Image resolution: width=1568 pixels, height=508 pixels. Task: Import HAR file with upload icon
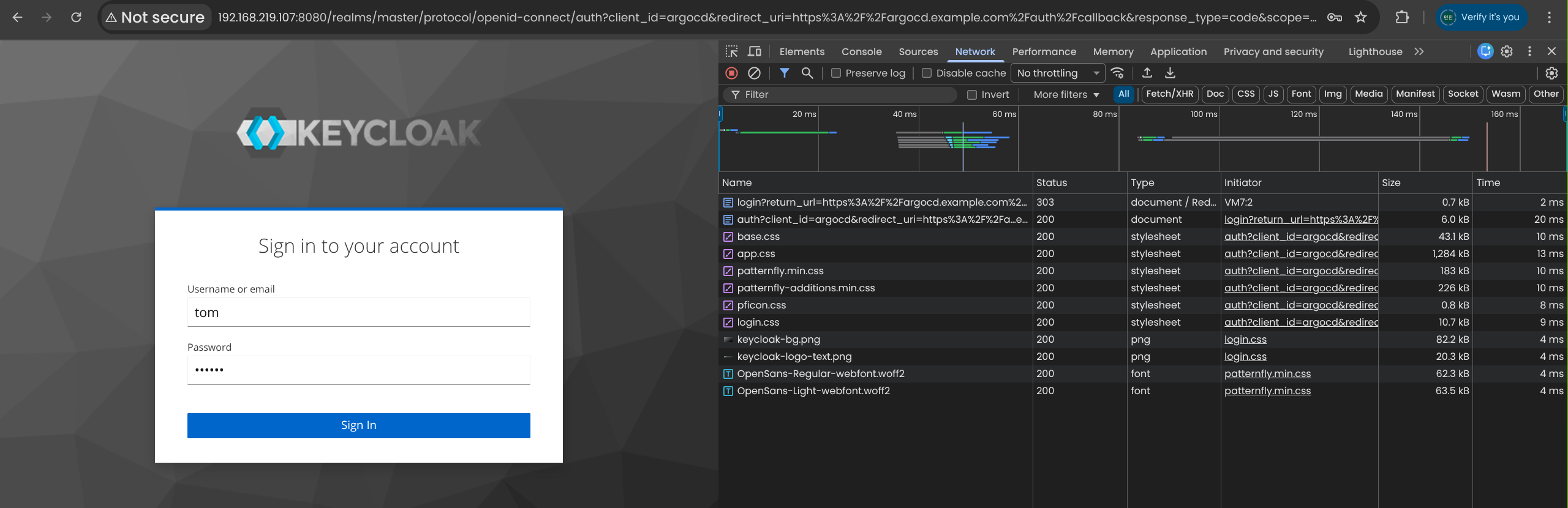click(1147, 73)
